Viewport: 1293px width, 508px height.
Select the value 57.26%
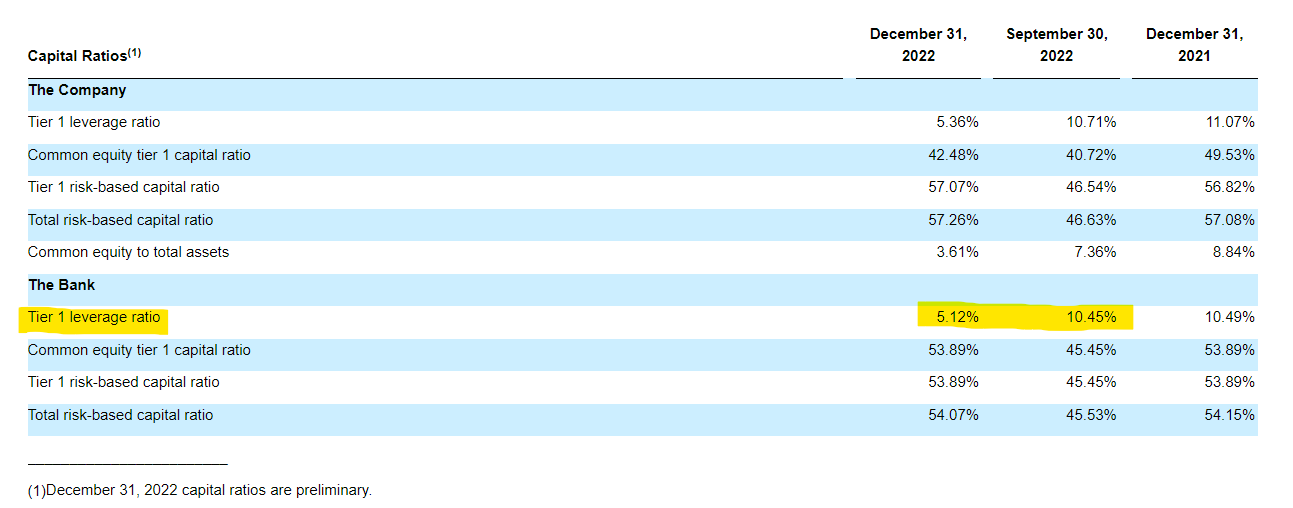pos(953,220)
